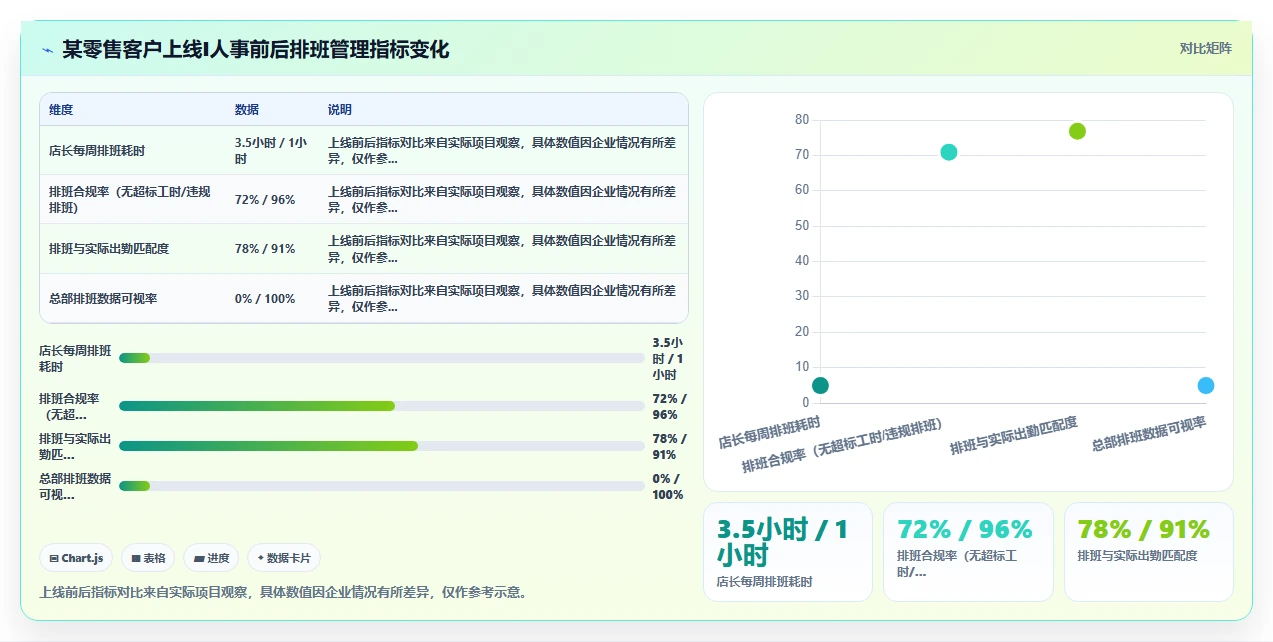Click the 排班合规率 progress bar
The image size is (1273, 642).
[x=381, y=406]
